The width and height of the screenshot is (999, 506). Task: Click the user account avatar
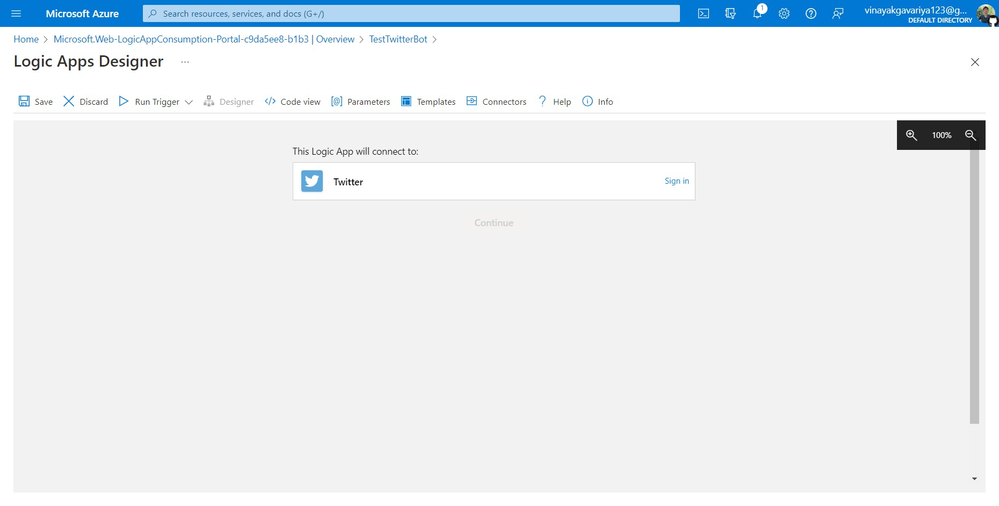(986, 13)
